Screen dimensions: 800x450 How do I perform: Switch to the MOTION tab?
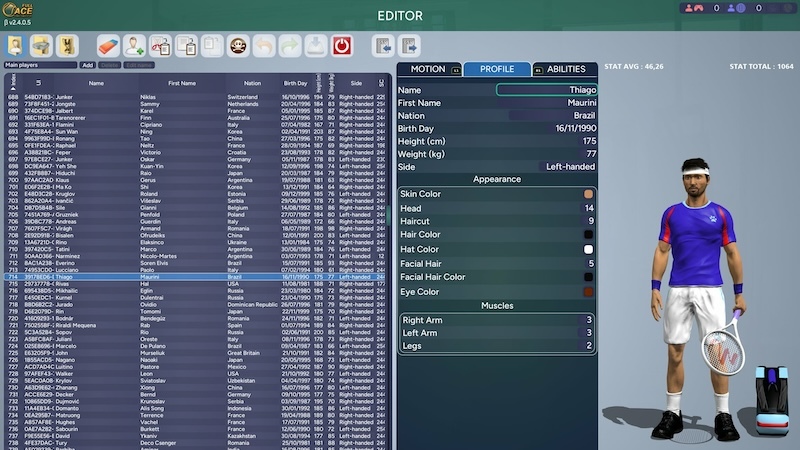coord(428,69)
